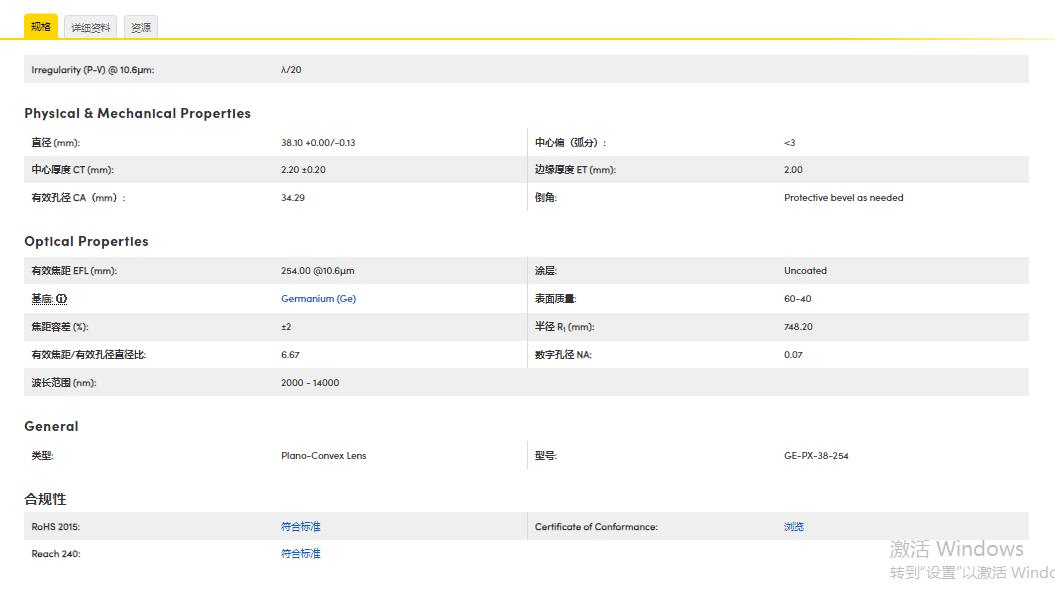Open the 资源 tab
1055x596 pixels.
pos(141,28)
